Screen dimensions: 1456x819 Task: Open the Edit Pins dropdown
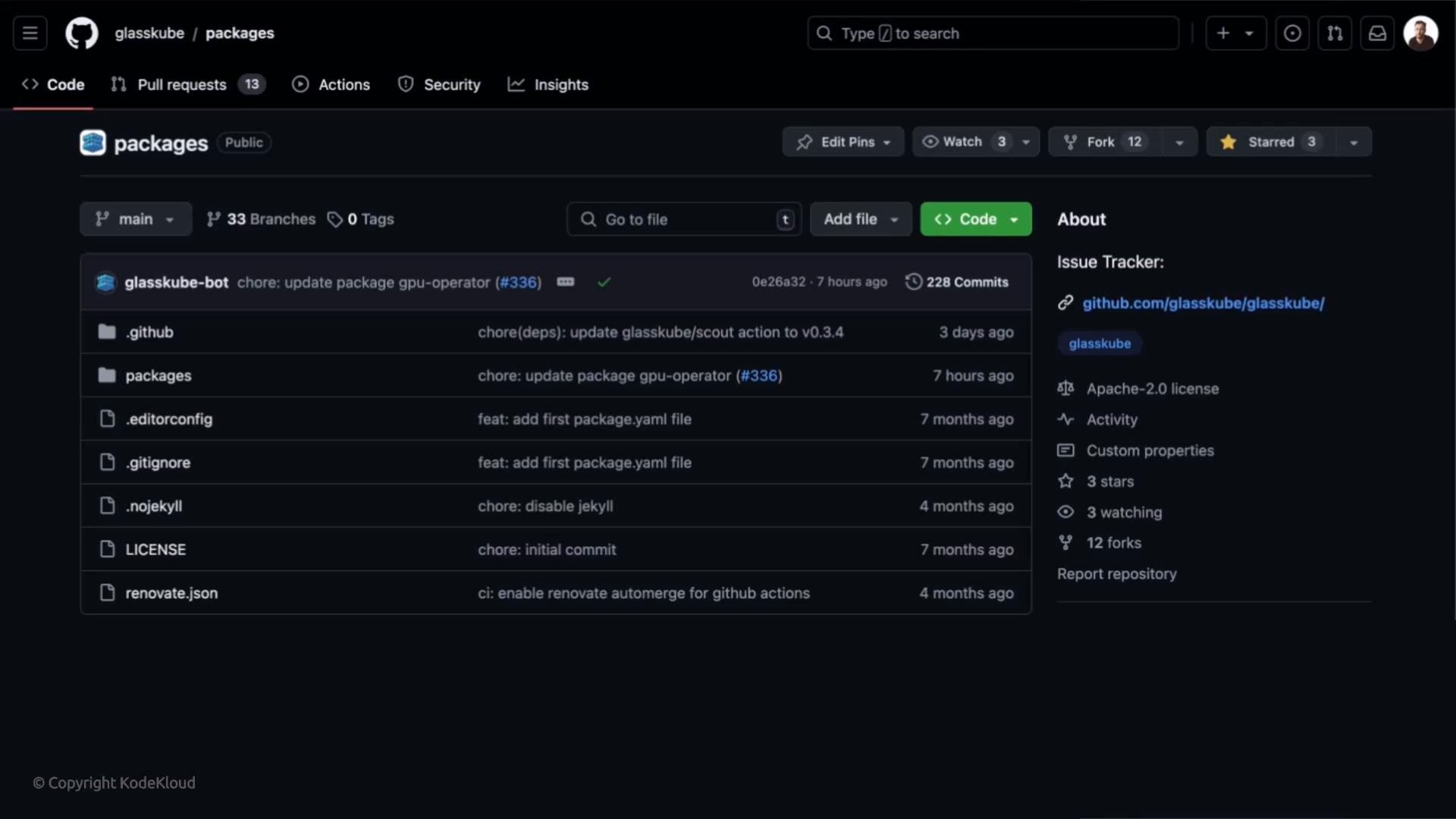(843, 142)
